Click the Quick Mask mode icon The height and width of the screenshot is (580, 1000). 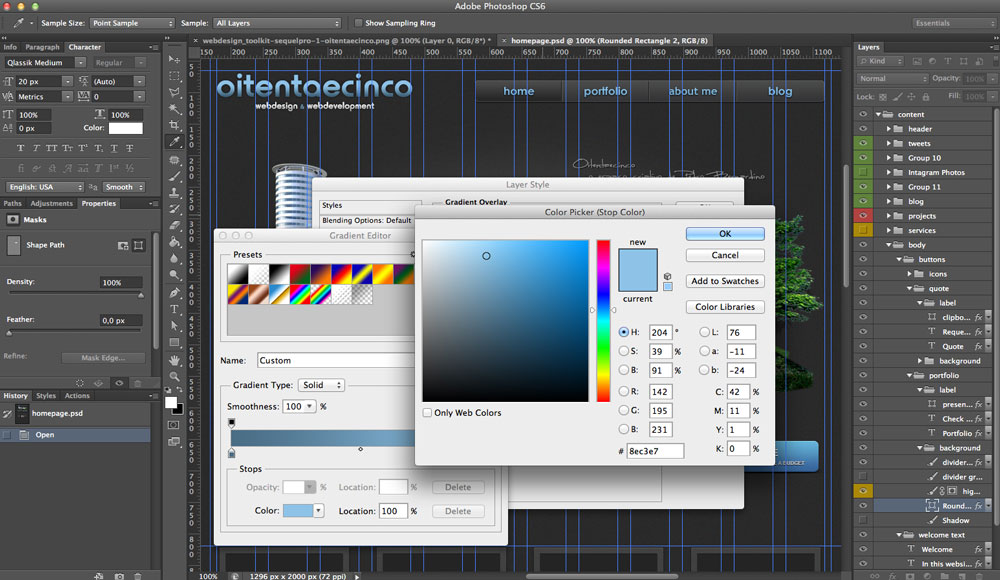pyautogui.click(x=173, y=425)
